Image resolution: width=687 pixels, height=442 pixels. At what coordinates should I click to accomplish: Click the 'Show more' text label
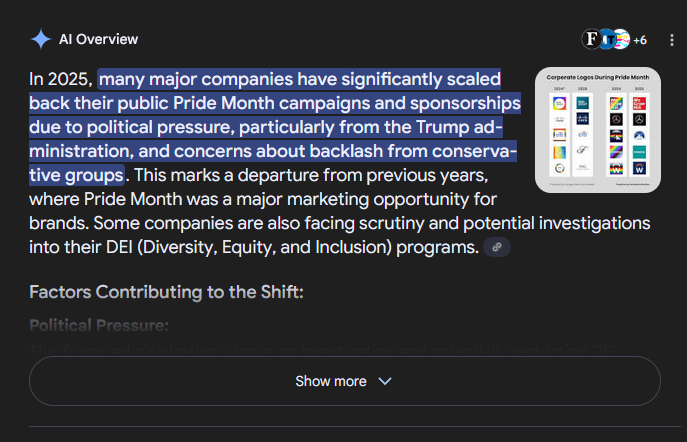coord(331,381)
